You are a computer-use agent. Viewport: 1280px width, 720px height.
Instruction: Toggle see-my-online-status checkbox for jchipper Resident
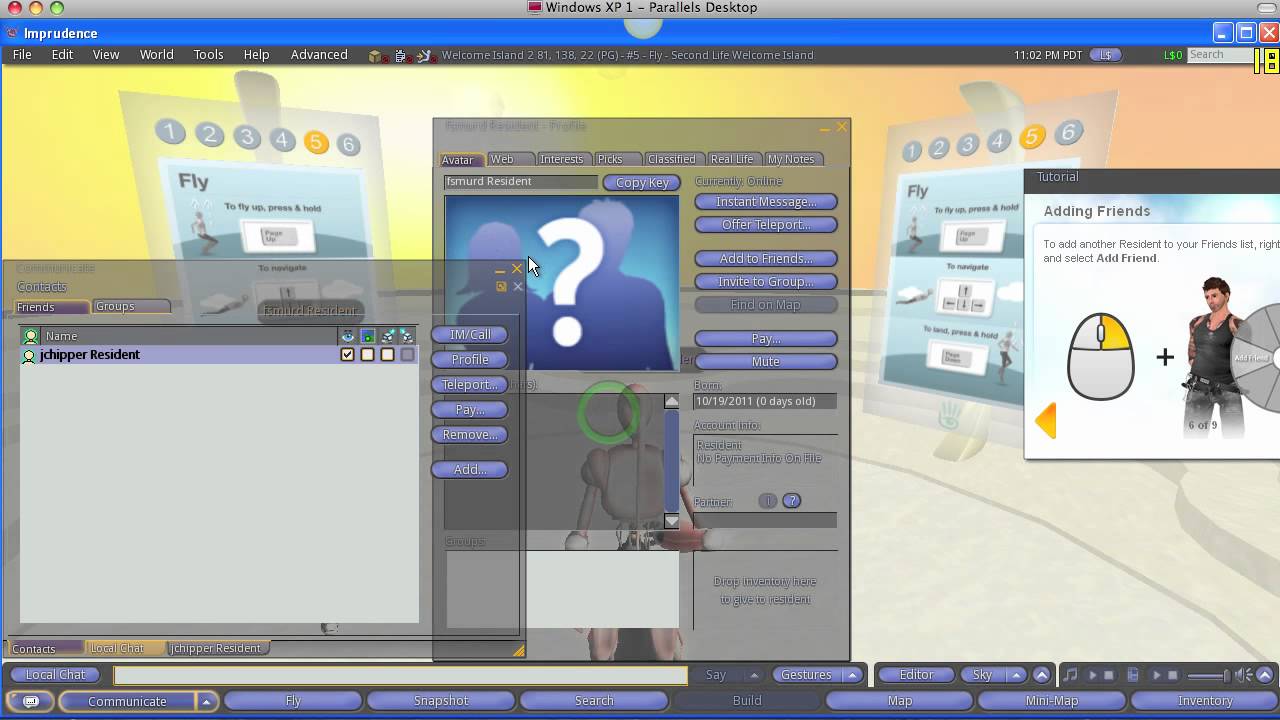tap(347, 355)
